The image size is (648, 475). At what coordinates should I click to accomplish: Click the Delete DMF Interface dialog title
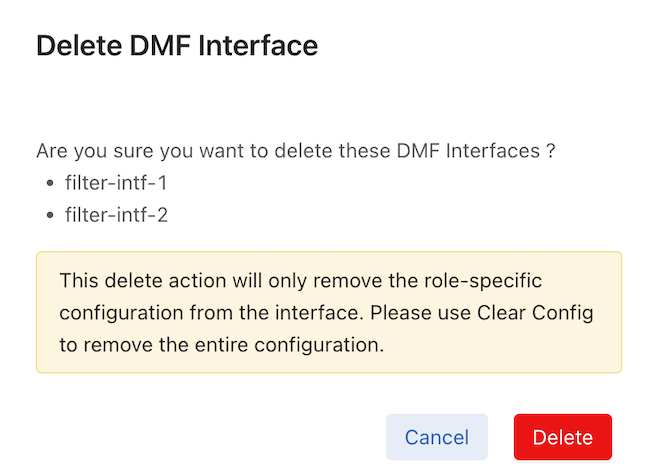pyautogui.click(x=177, y=46)
